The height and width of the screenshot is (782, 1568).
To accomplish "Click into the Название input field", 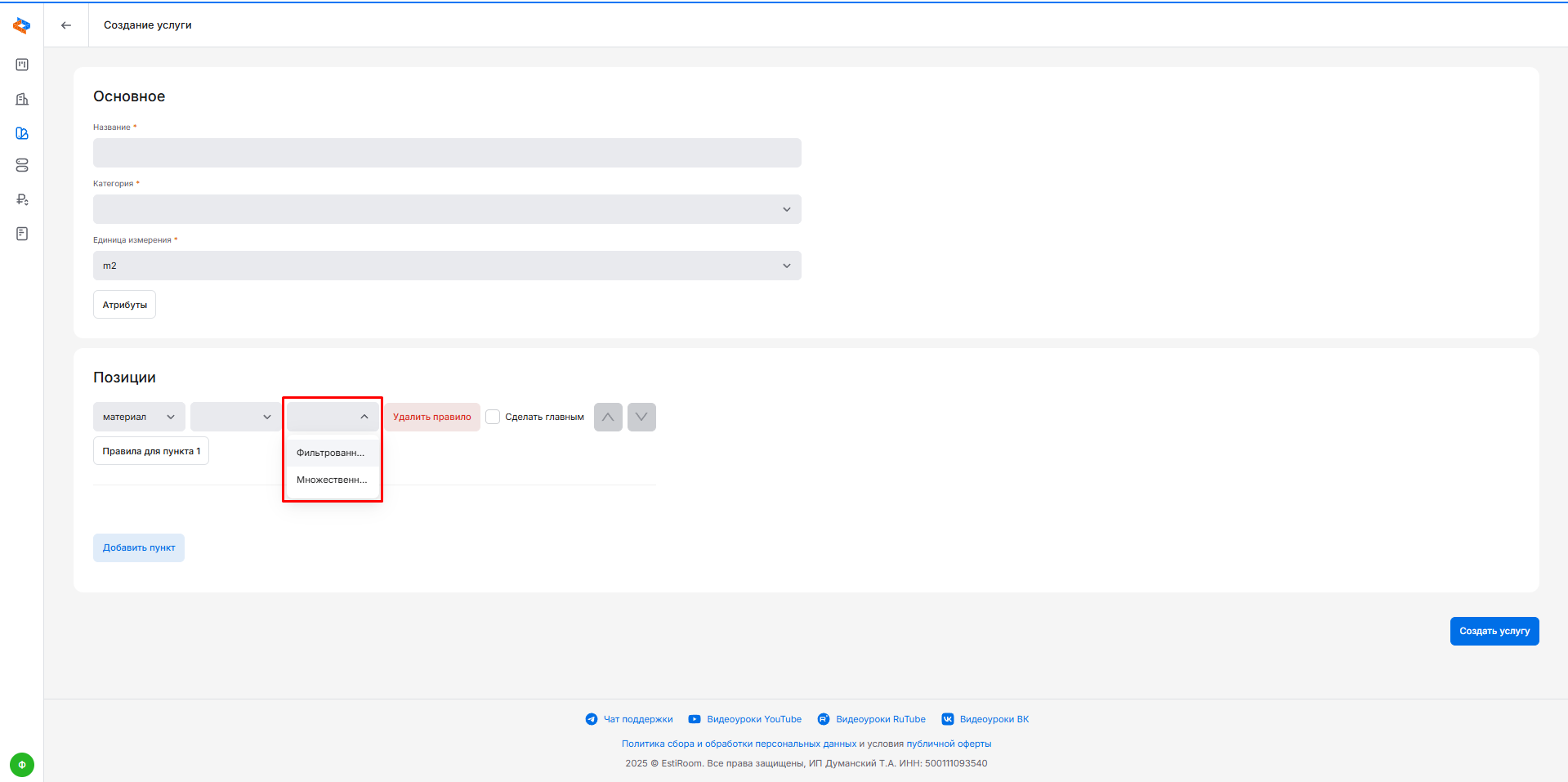I will point(447,153).
